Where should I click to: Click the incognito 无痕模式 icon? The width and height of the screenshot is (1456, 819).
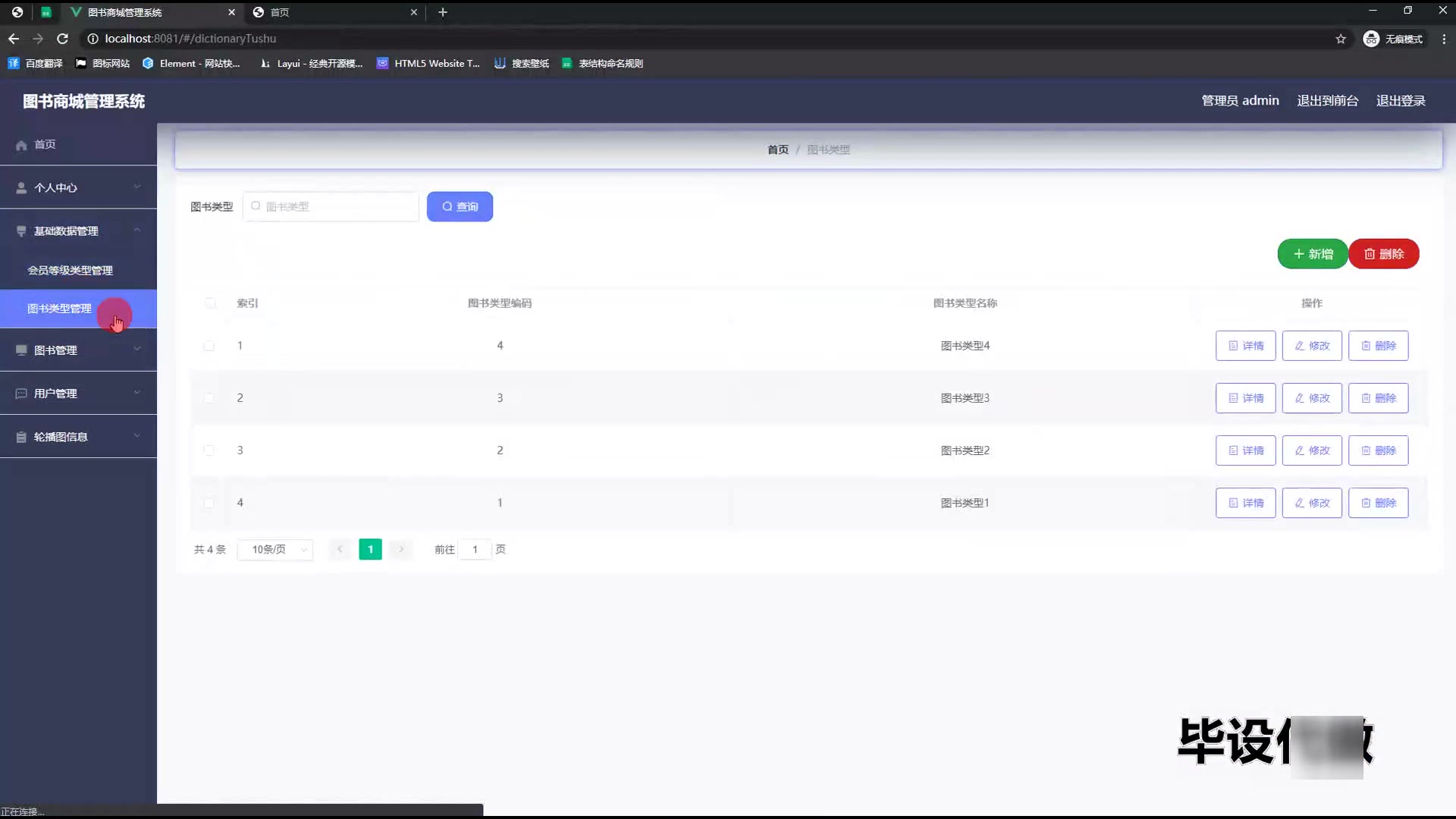[x=1371, y=39]
